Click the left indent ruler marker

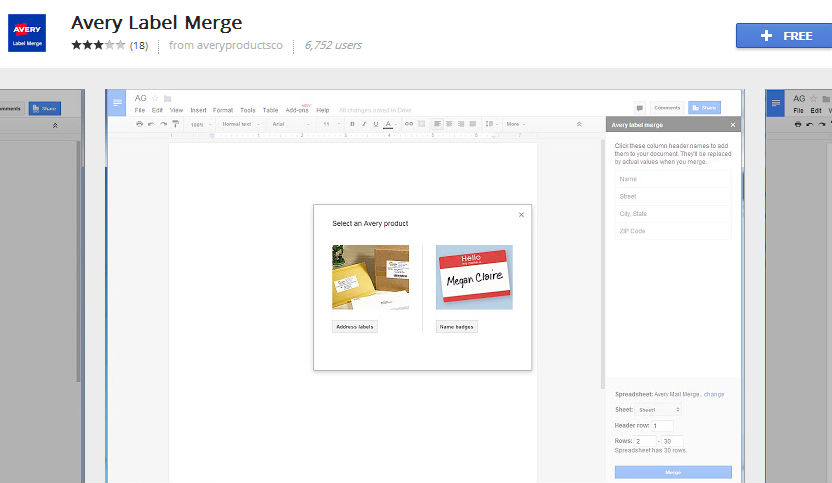coord(212,136)
